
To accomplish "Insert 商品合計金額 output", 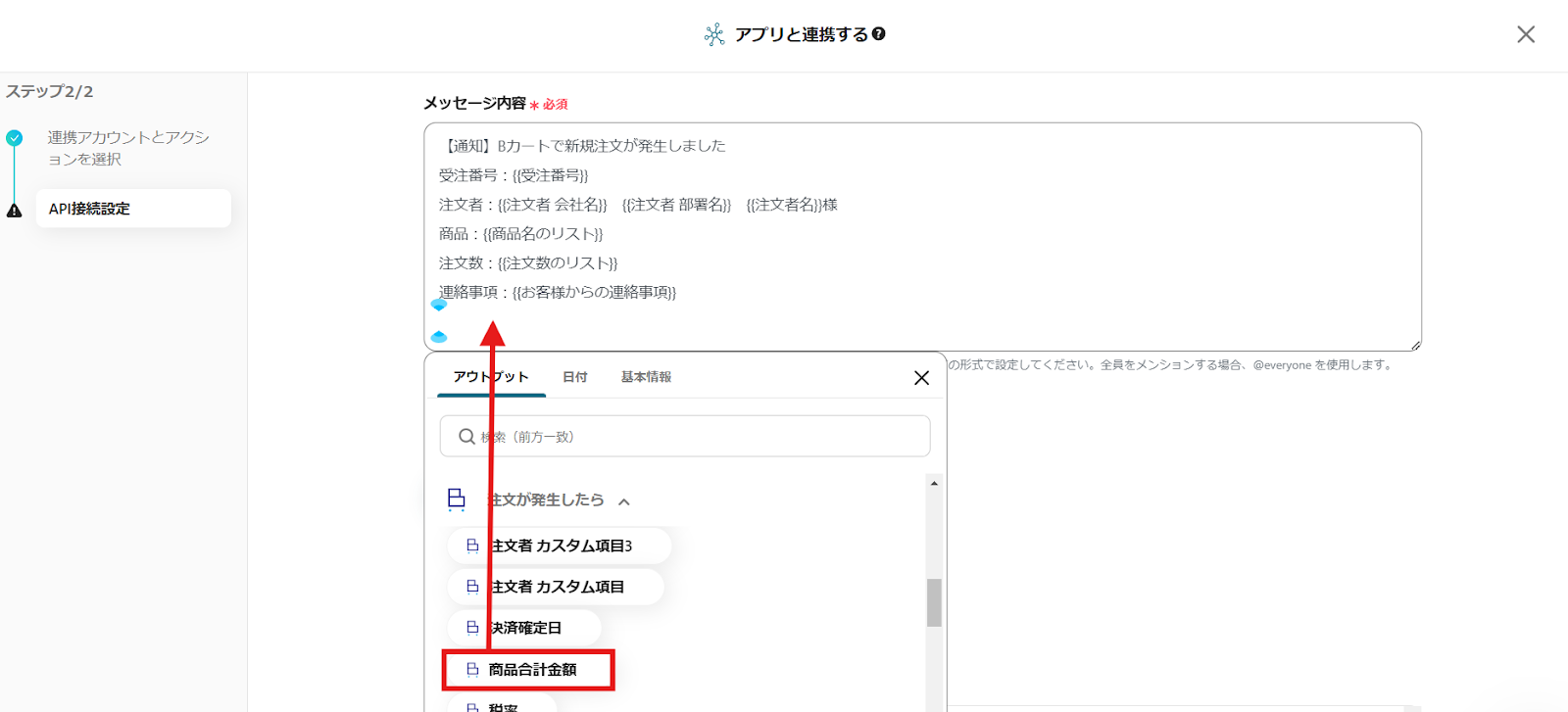I will [528, 670].
